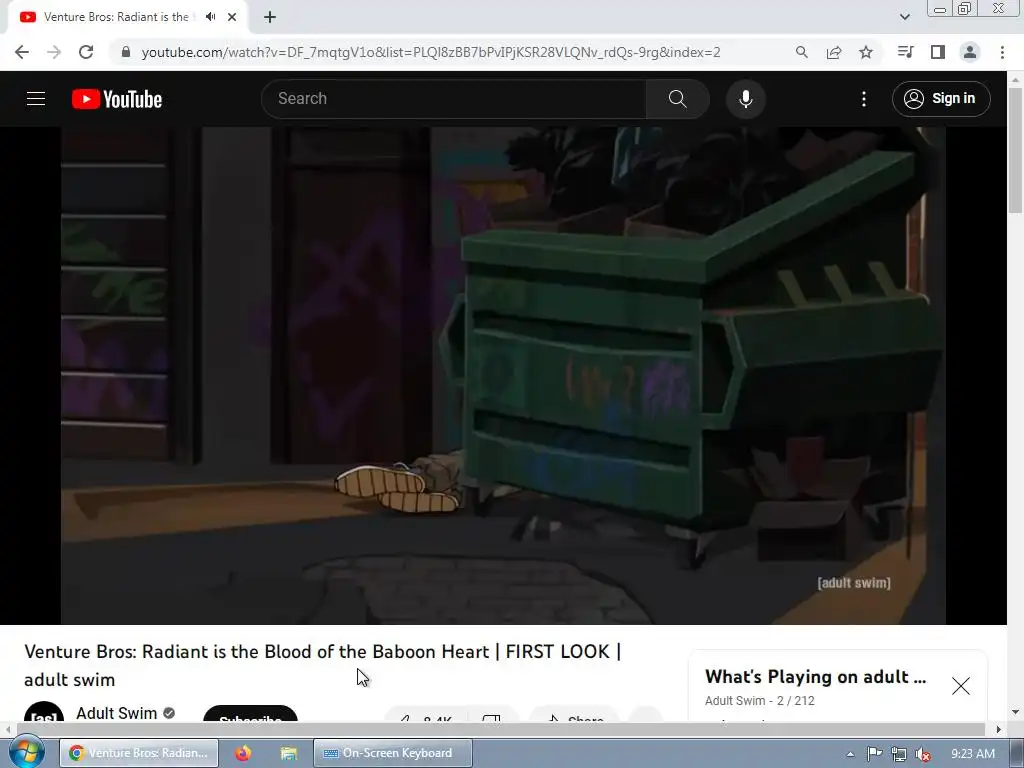
Task: Close the What's Playing playlist panel
Action: click(961, 686)
